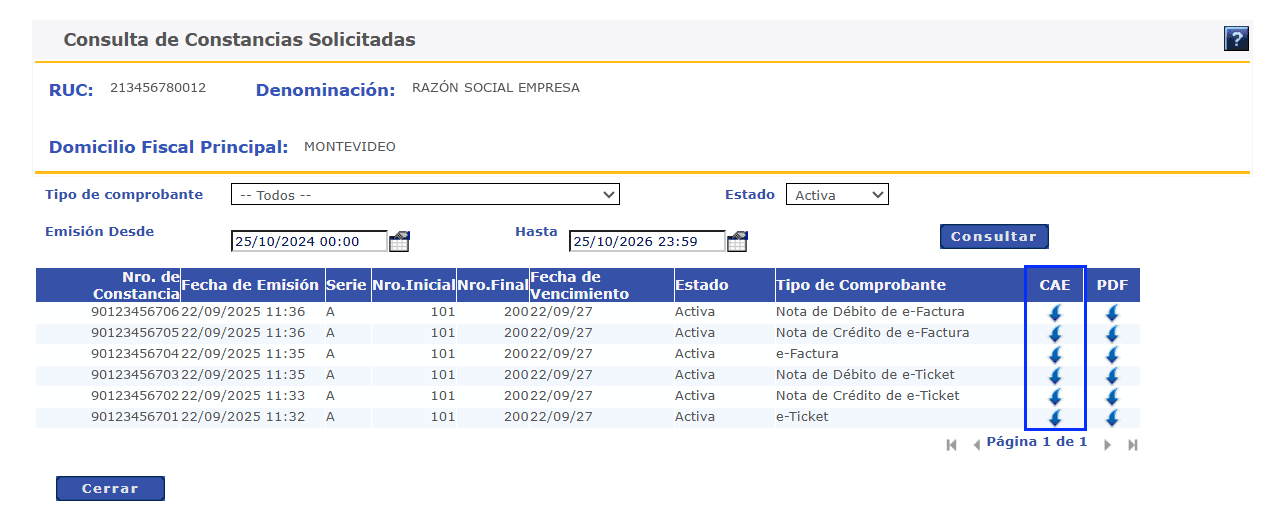Go to previous page of results

click(976, 445)
